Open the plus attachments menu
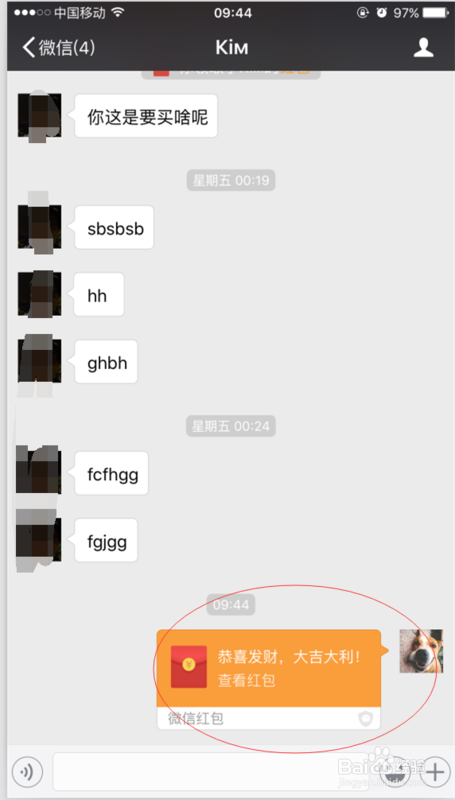The width and height of the screenshot is (455, 800). (x=434, y=771)
